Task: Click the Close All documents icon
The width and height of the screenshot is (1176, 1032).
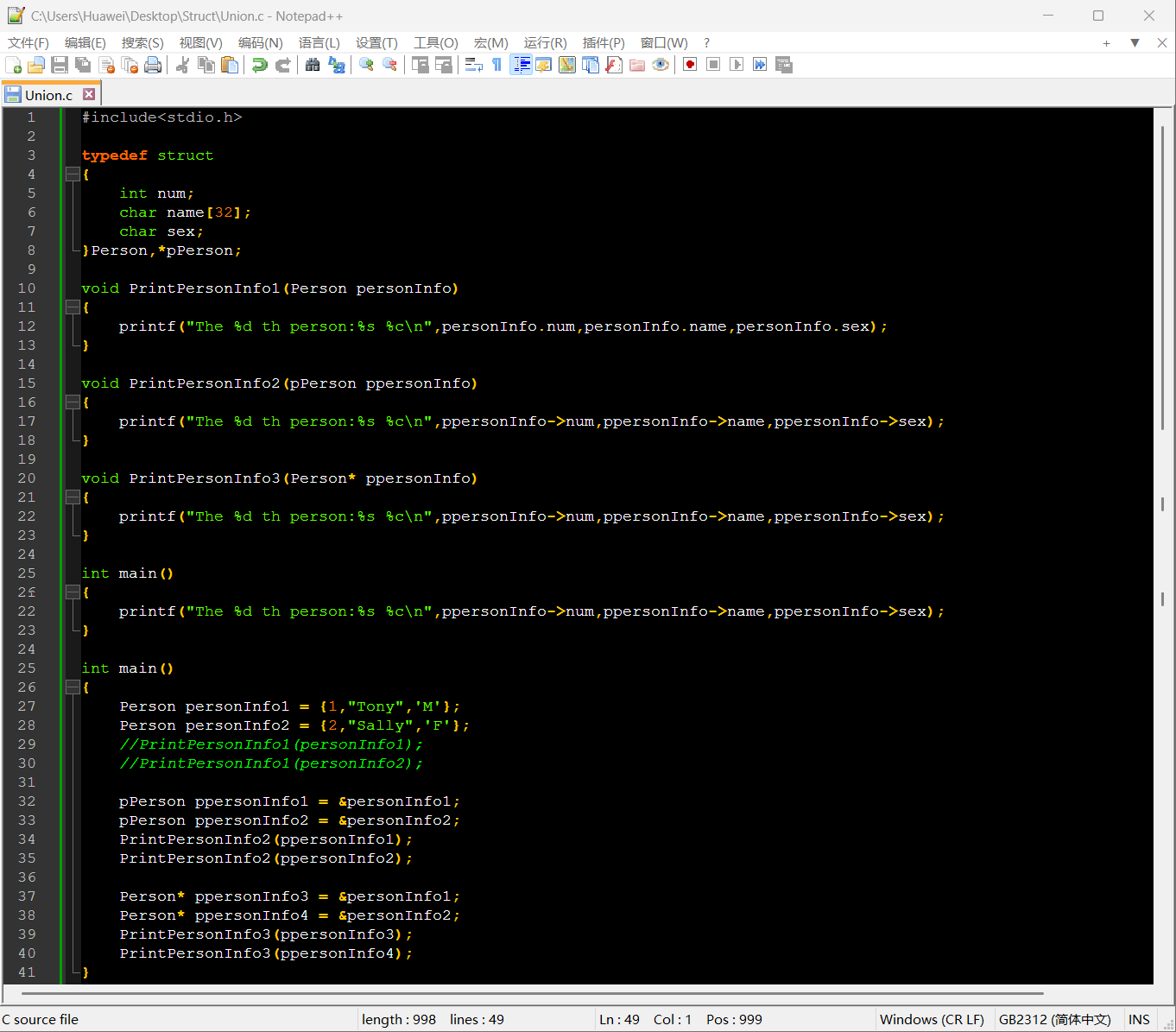Action: click(130, 65)
